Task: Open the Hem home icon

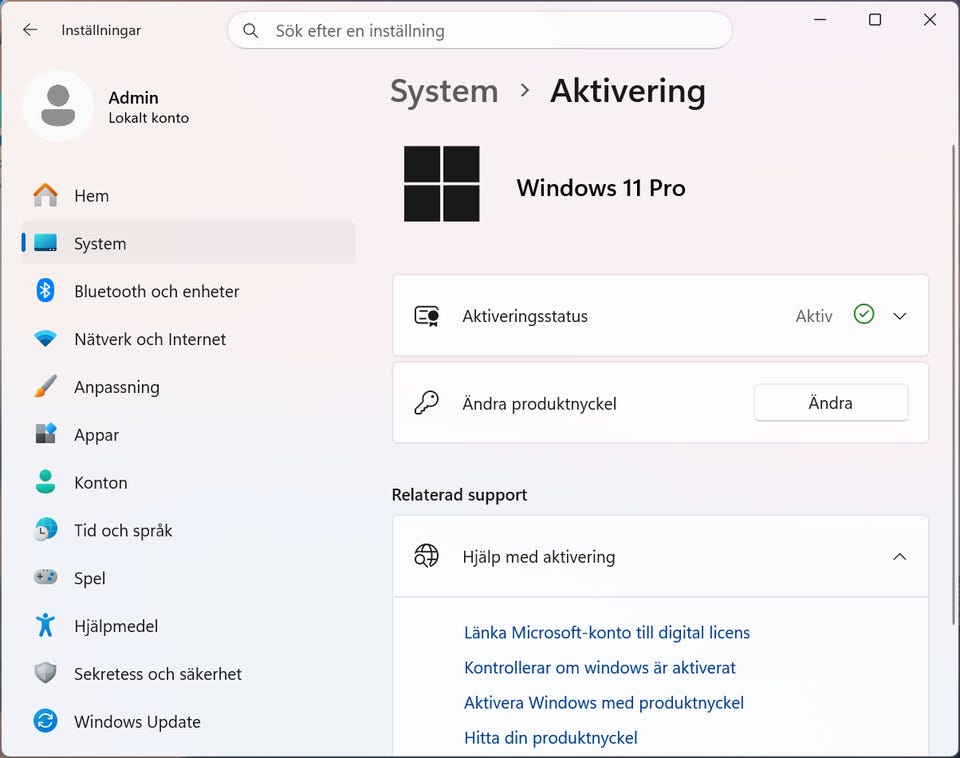Action: pyautogui.click(x=45, y=195)
